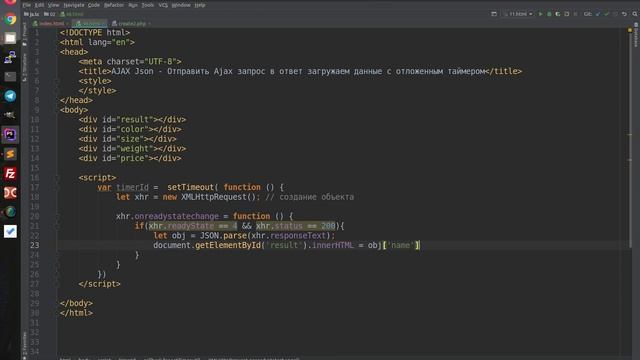Click the closing </html> tag
The height and width of the screenshot is (360, 640).
click(76, 313)
